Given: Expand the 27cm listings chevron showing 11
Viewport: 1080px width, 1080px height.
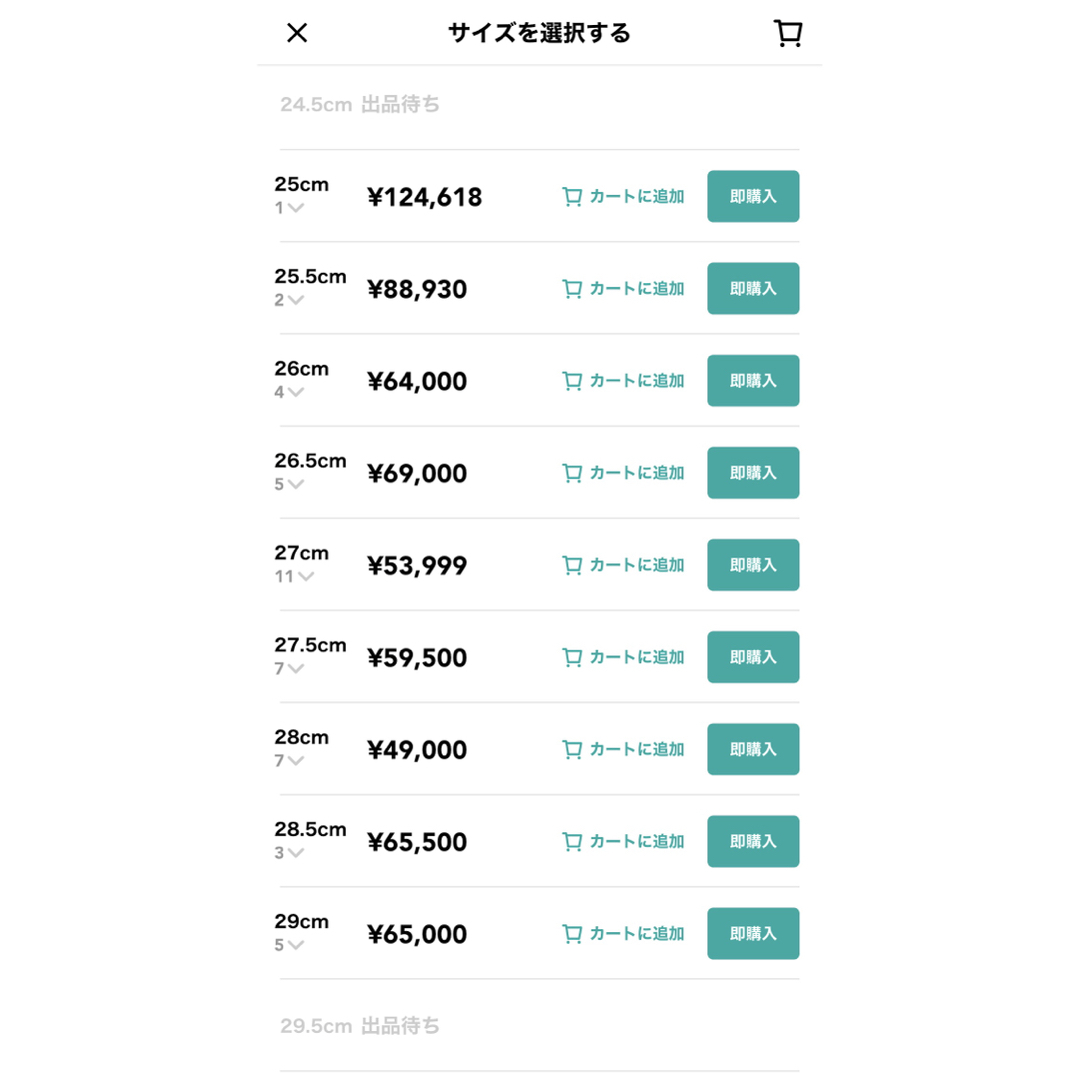Looking at the screenshot, I should click(306, 577).
